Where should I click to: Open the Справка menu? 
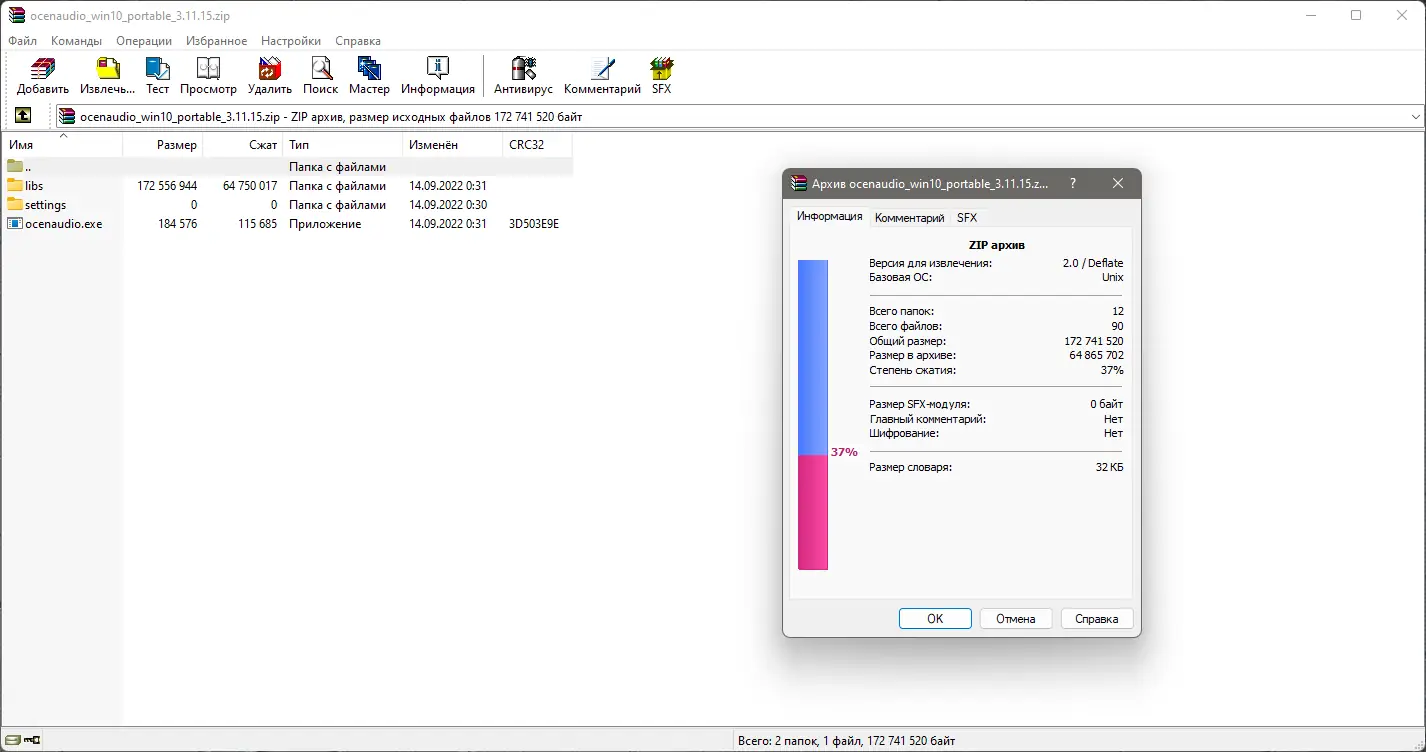(358, 41)
